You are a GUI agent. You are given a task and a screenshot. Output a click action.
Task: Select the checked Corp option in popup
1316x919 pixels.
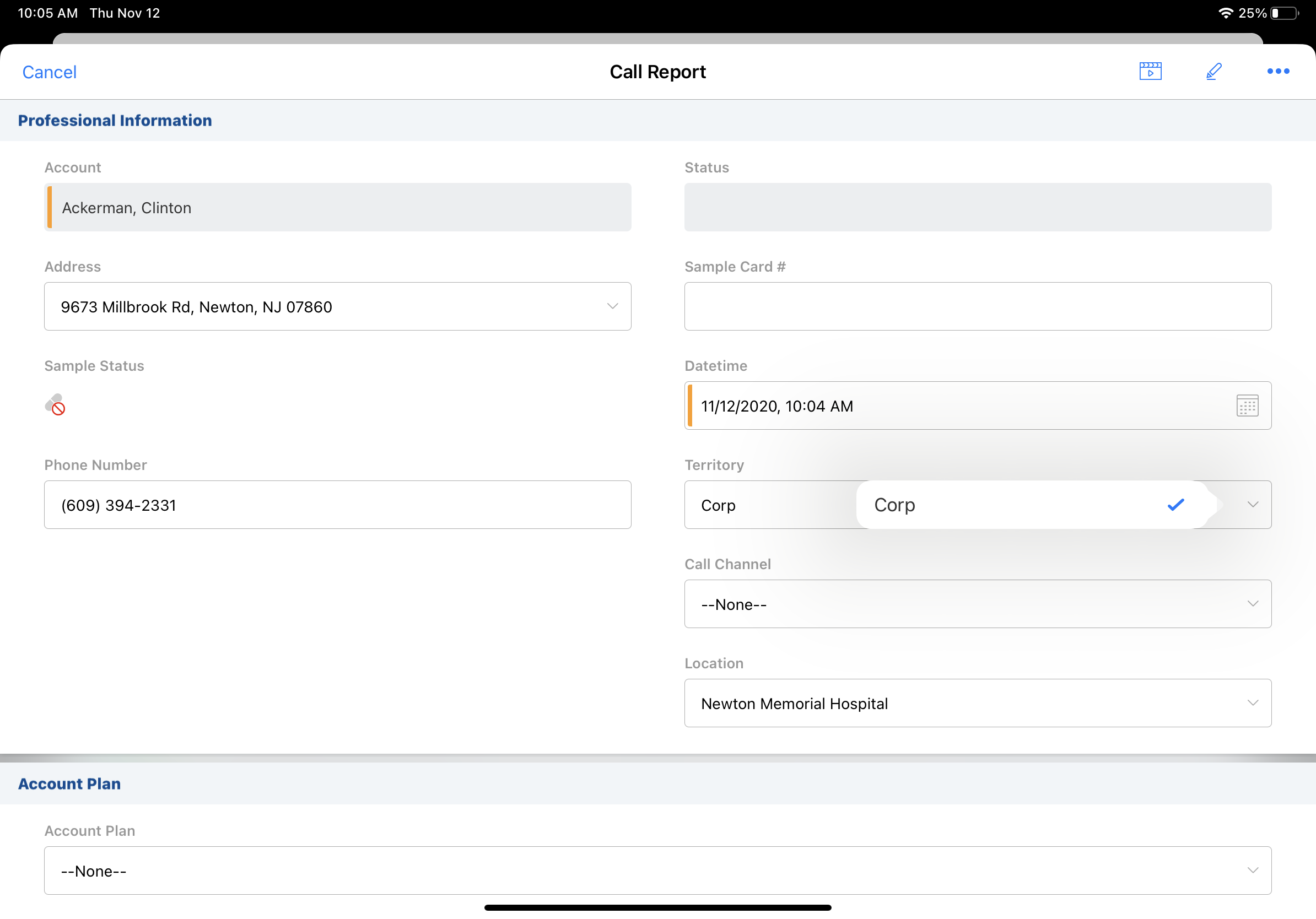coord(974,505)
